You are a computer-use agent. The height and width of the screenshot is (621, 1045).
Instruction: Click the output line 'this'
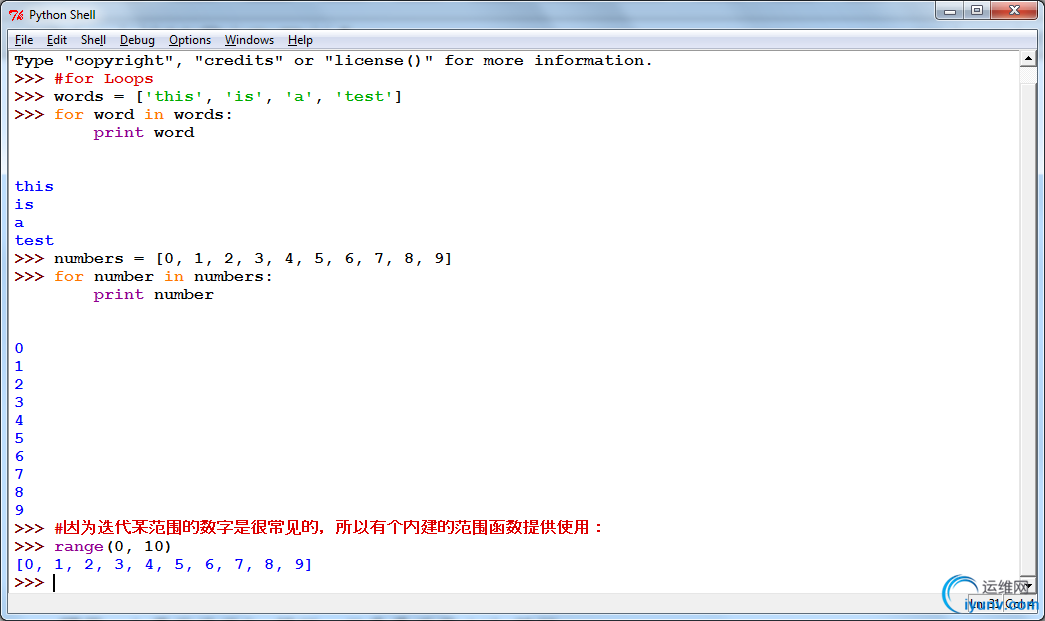pyautogui.click(x=34, y=187)
